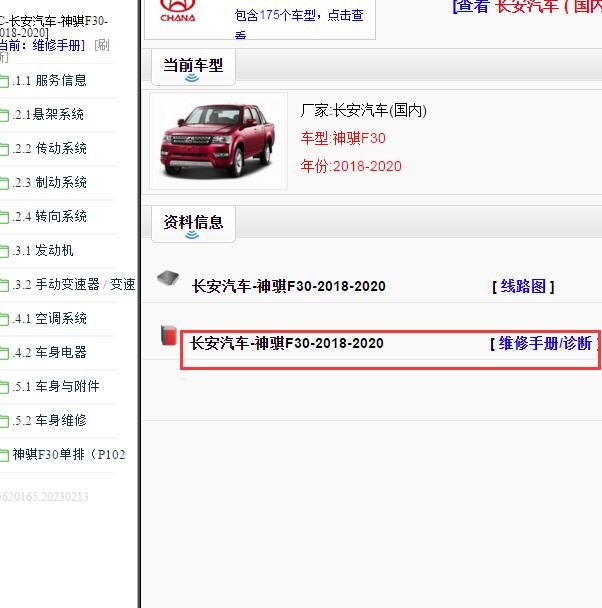Select tree item 2.3 制动系统

(x=50, y=183)
